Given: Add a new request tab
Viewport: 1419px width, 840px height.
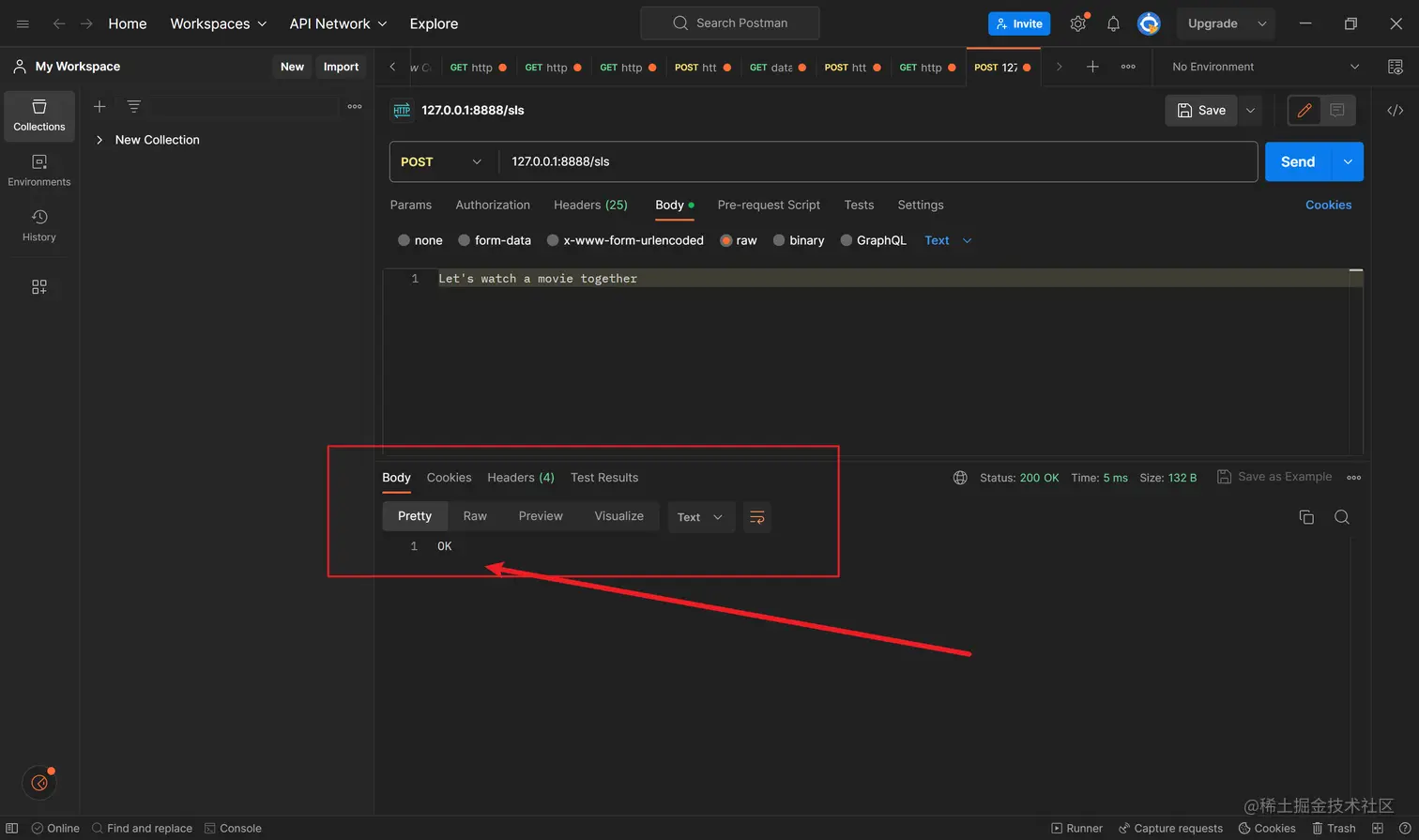Looking at the screenshot, I should pyautogui.click(x=1092, y=67).
